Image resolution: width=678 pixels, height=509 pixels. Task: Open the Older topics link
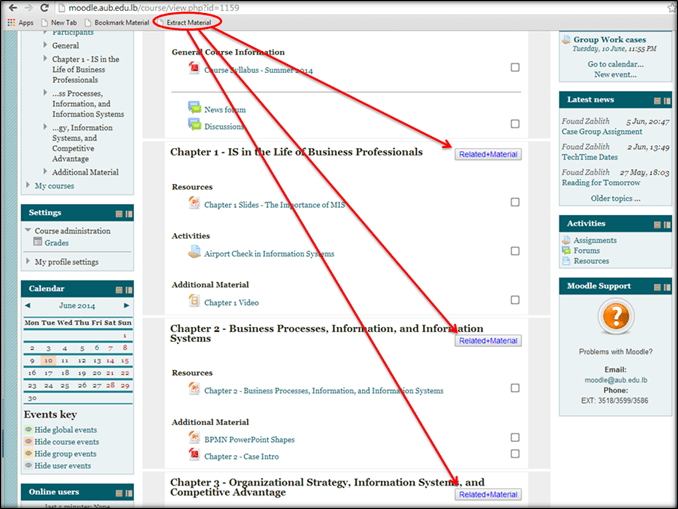[x=615, y=198]
